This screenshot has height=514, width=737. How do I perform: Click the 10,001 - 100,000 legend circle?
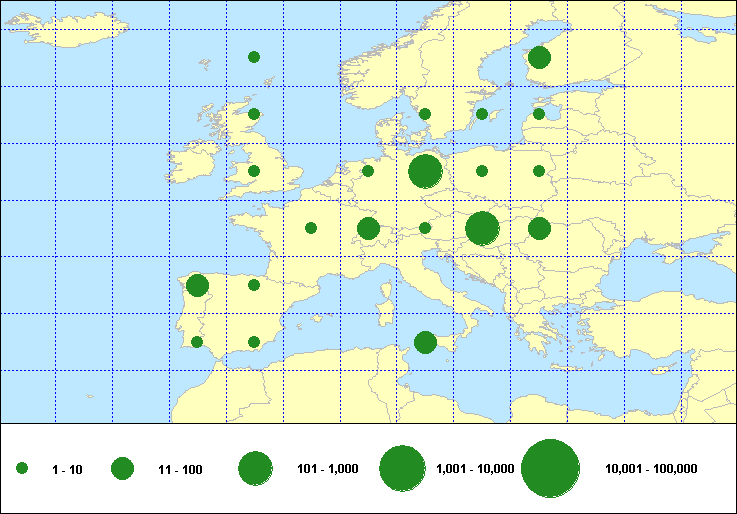click(x=551, y=468)
